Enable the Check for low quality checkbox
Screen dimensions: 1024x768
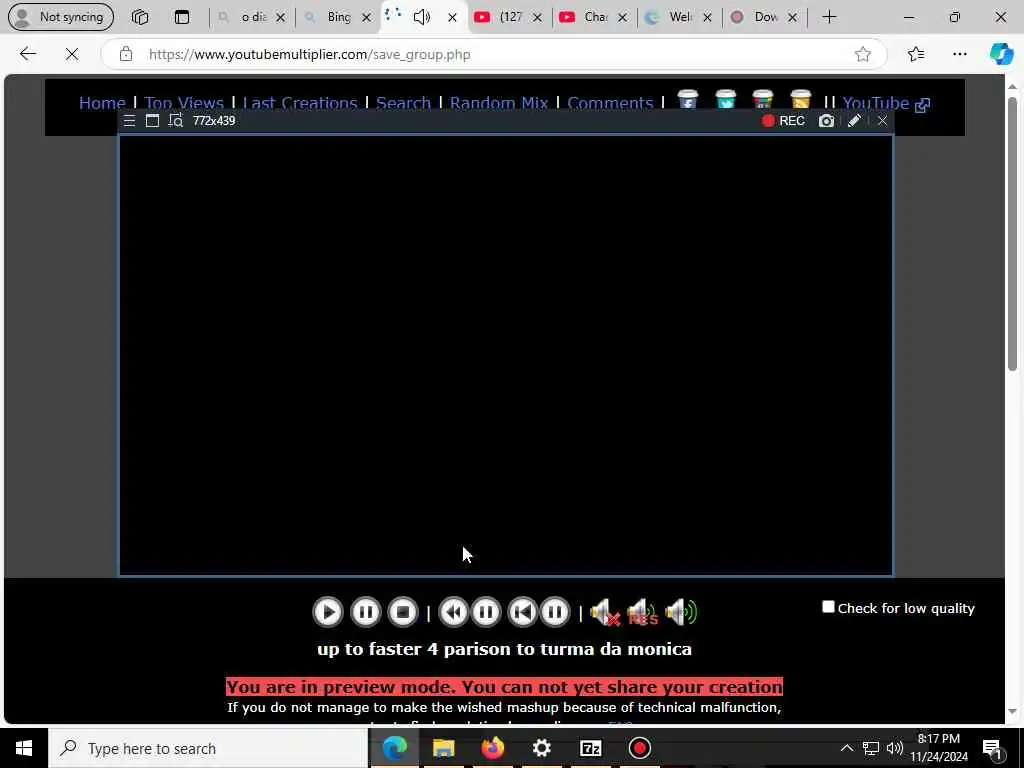click(x=828, y=607)
